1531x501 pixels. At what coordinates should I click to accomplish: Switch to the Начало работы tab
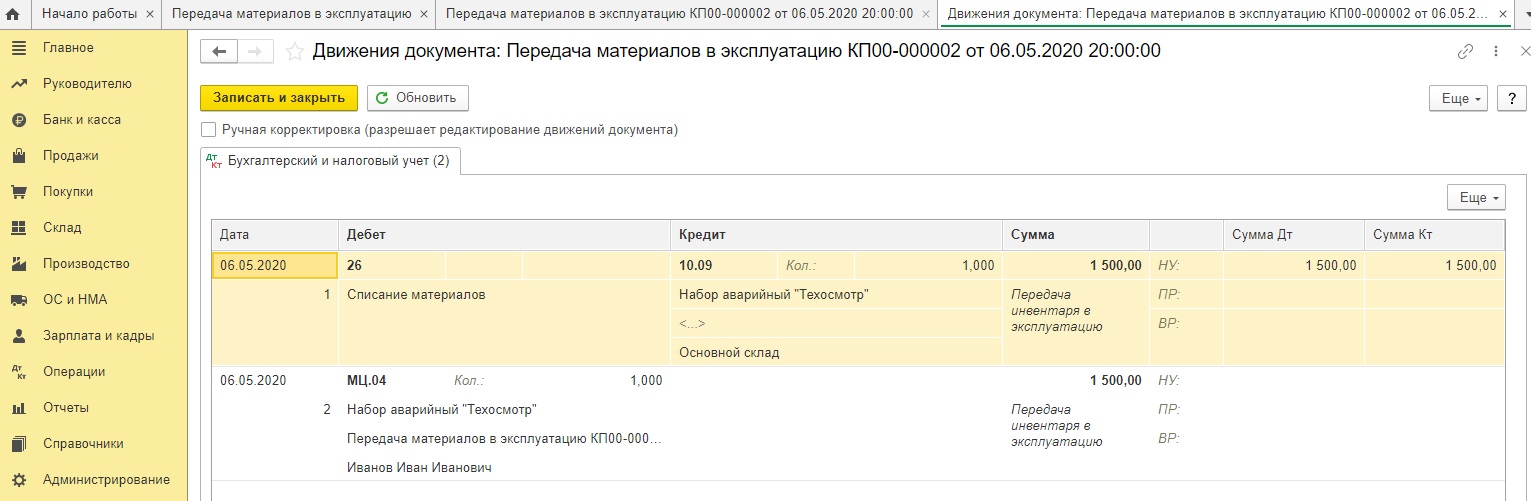click(85, 15)
